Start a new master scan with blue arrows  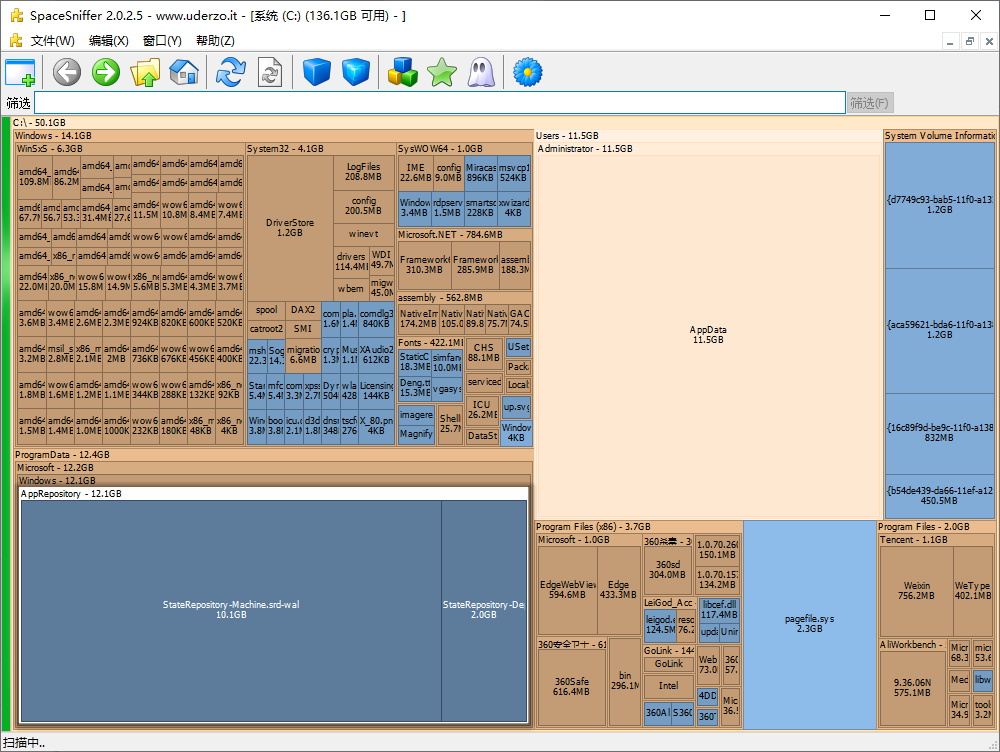tap(231, 72)
